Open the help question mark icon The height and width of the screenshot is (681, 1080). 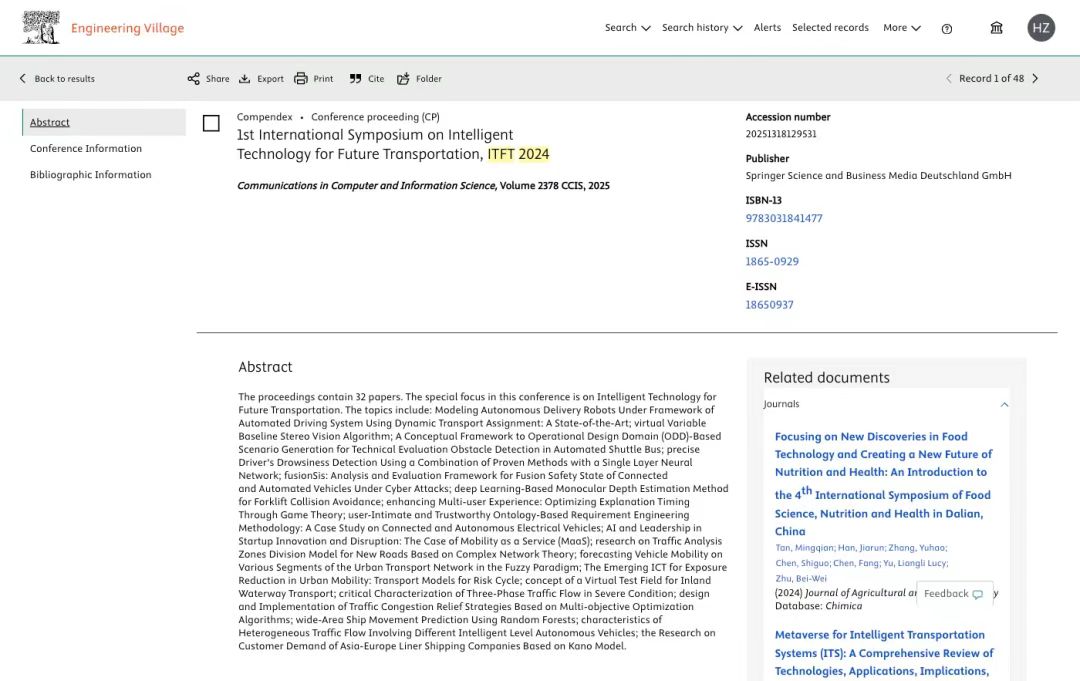[947, 29]
